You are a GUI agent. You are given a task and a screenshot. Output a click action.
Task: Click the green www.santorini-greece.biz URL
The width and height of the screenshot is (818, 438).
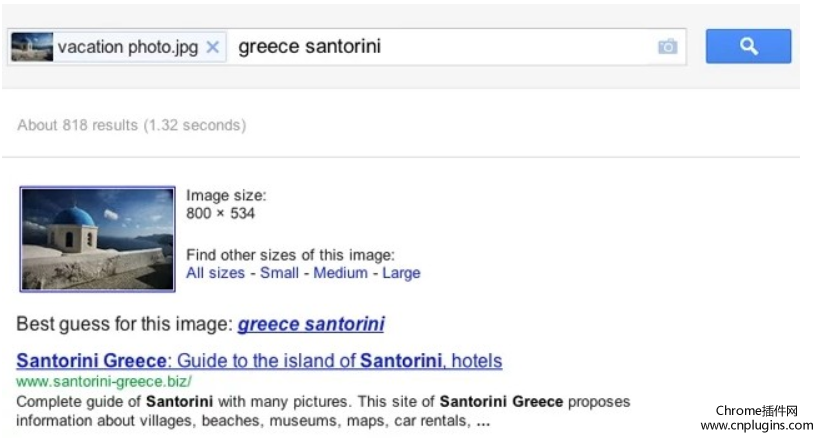(x=104, y=382)
